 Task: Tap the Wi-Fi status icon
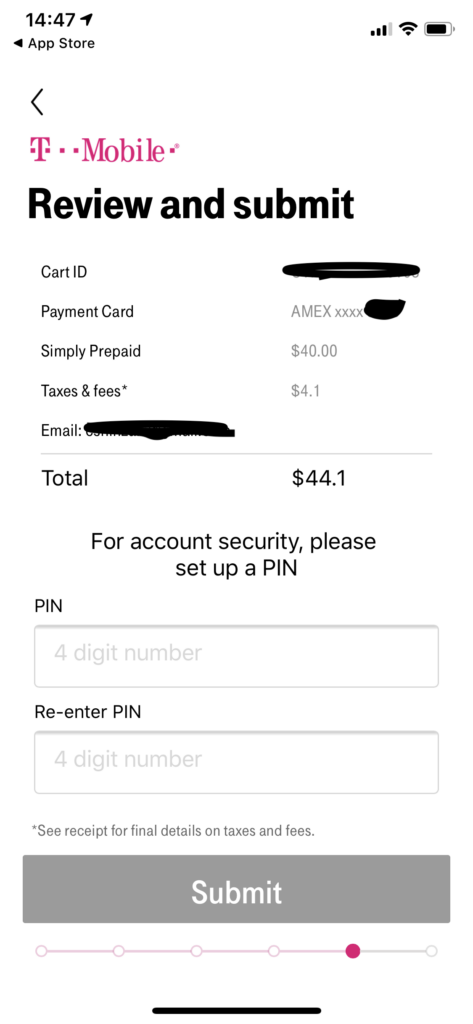(409, 29)
